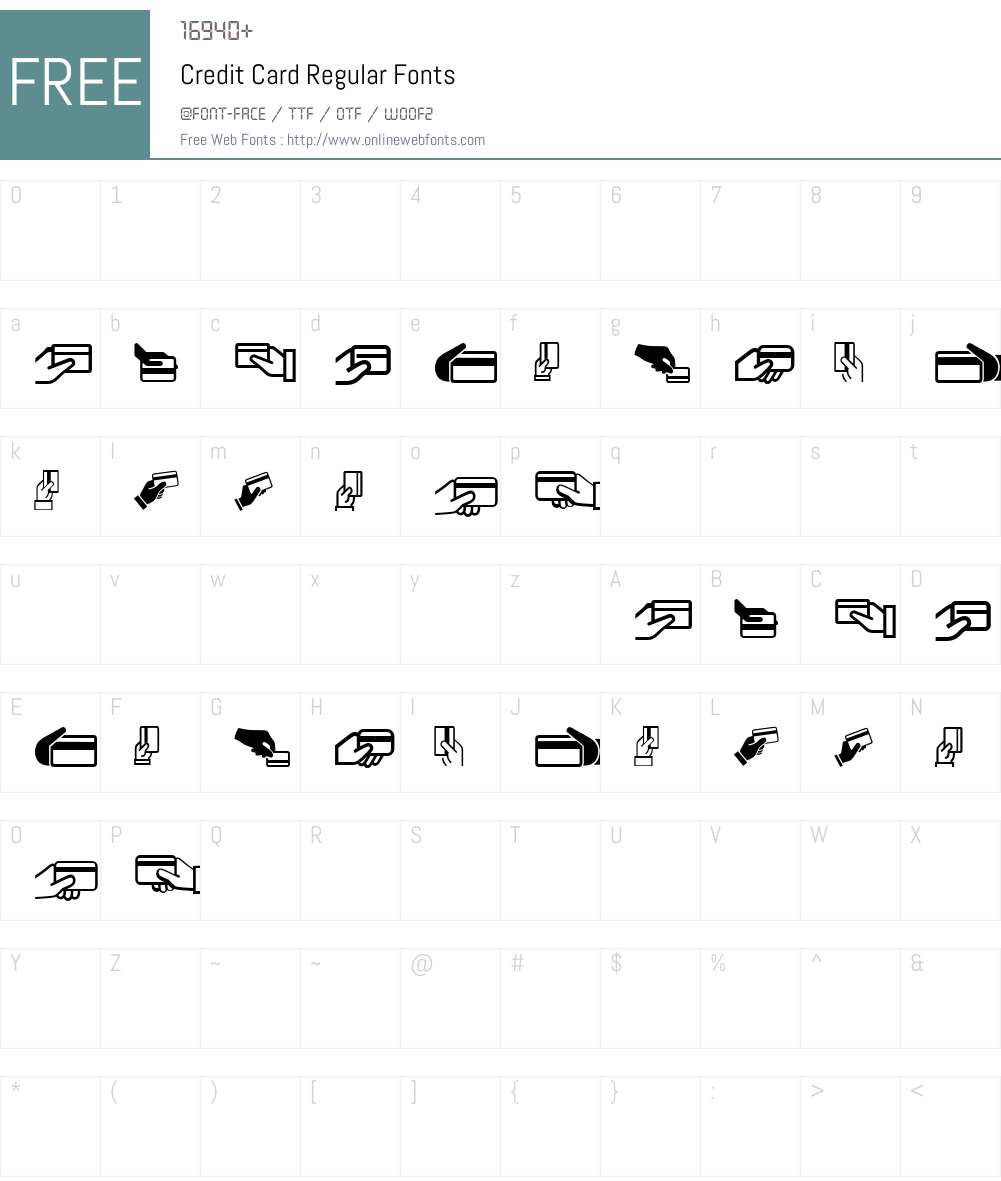The image size is (1001, 1181).
Task: Click the empty '@' character cell
Action: tap(450, 998)
